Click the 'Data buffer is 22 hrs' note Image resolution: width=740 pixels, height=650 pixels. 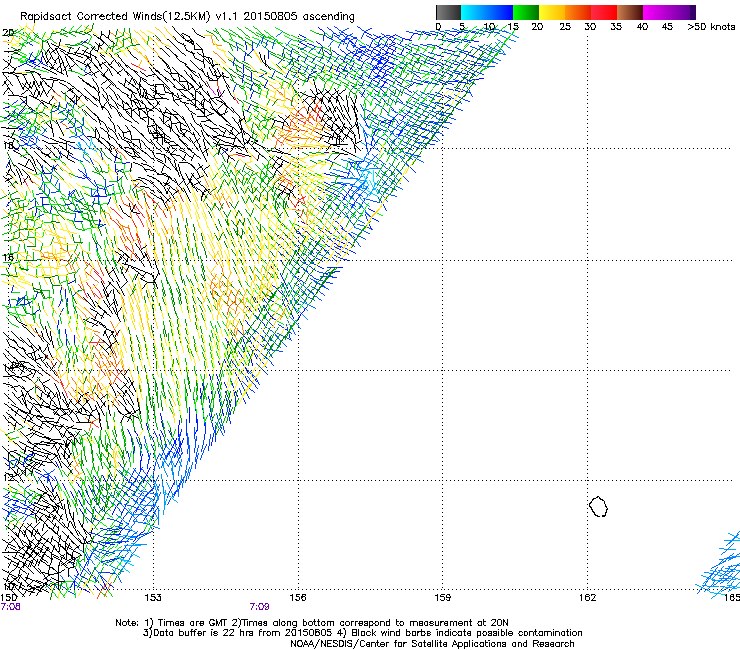pyautogui.click(x=238, y=633)
